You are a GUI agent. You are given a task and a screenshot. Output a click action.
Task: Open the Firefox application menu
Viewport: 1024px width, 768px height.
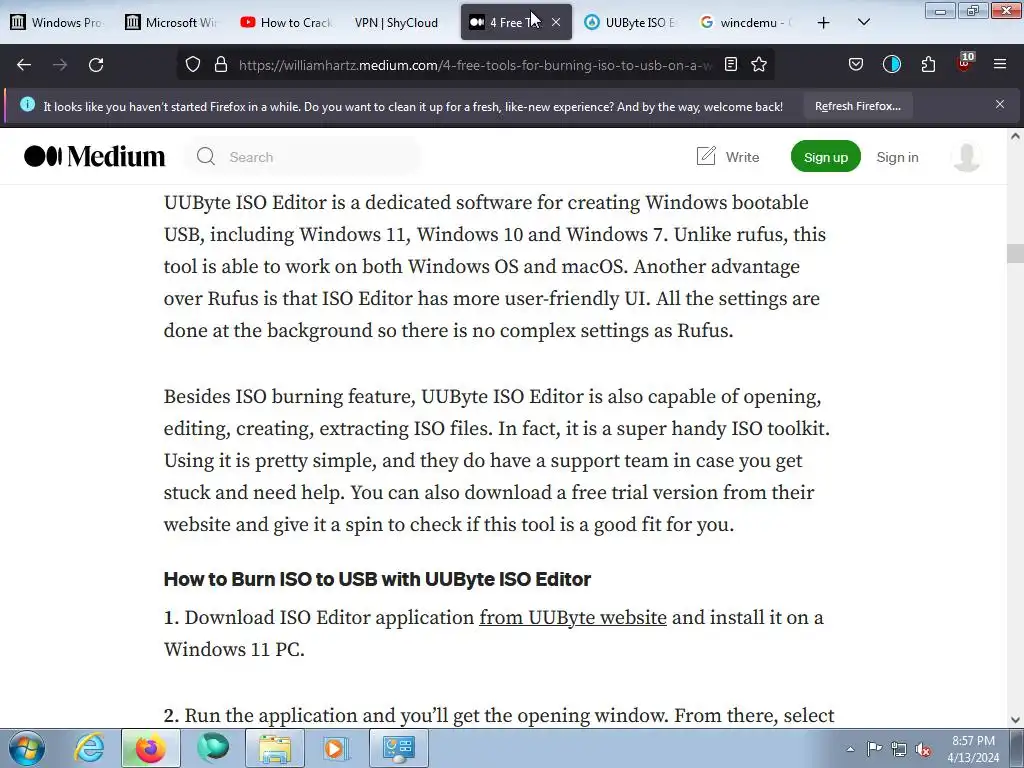pyautogui.click(x=1000, y=64)
